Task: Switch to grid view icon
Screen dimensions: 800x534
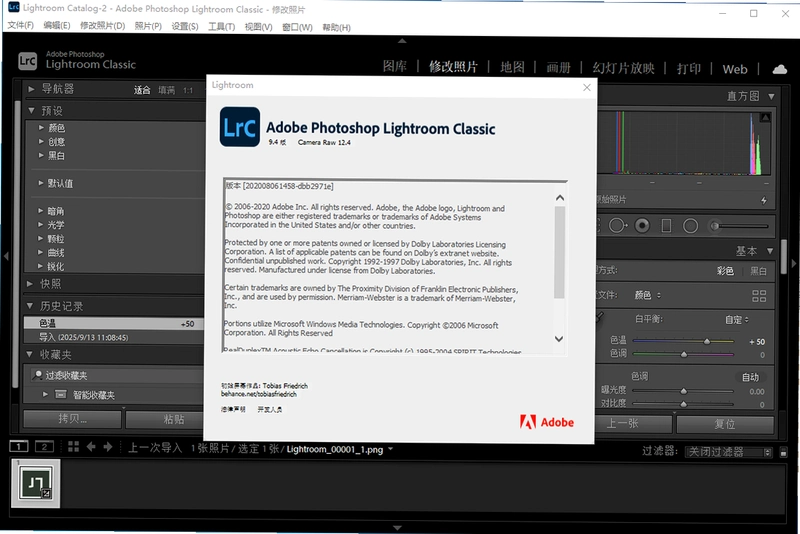Action: click(x=73, y=447)
